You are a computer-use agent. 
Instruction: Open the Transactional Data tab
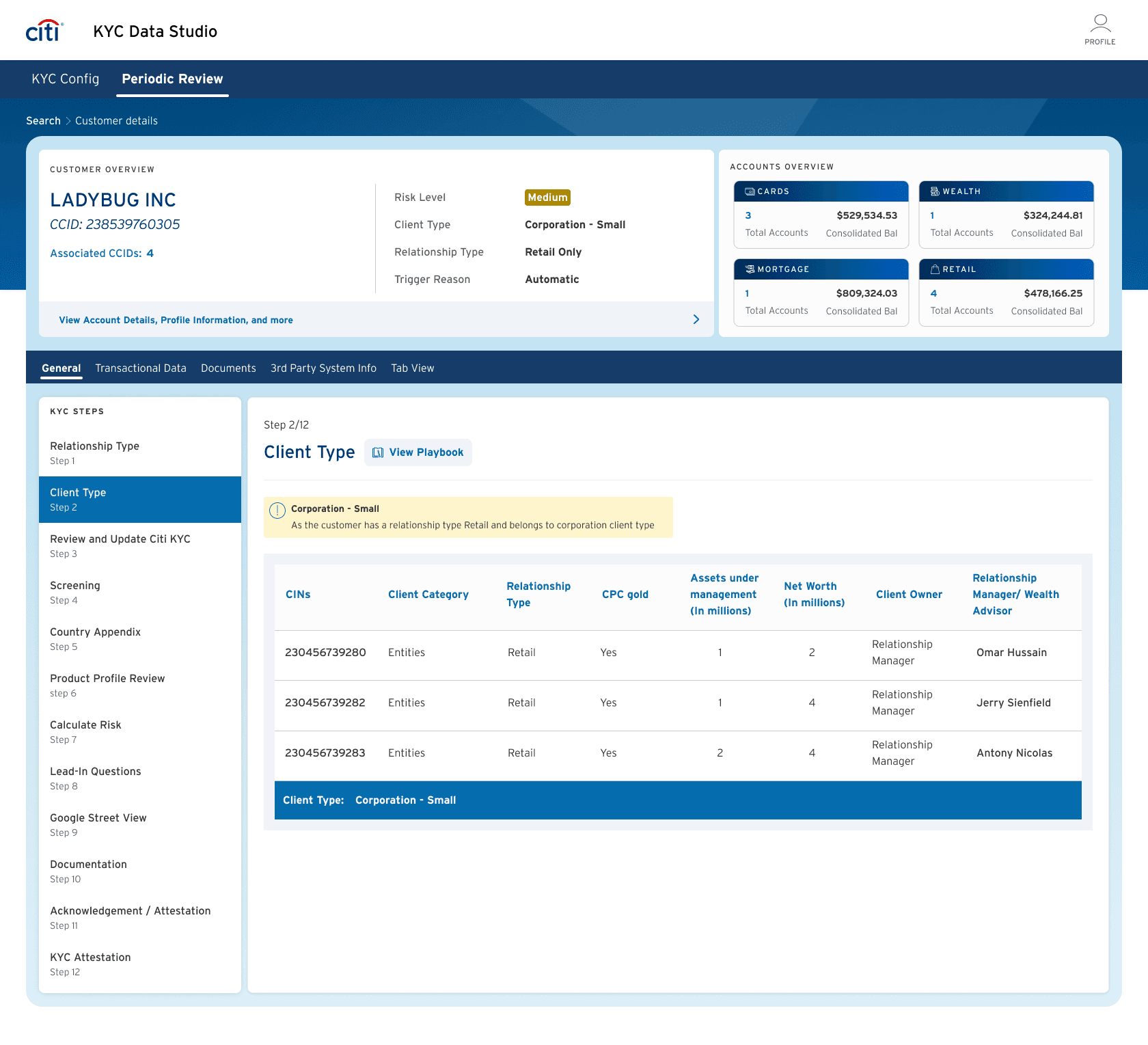pos(141,368)
